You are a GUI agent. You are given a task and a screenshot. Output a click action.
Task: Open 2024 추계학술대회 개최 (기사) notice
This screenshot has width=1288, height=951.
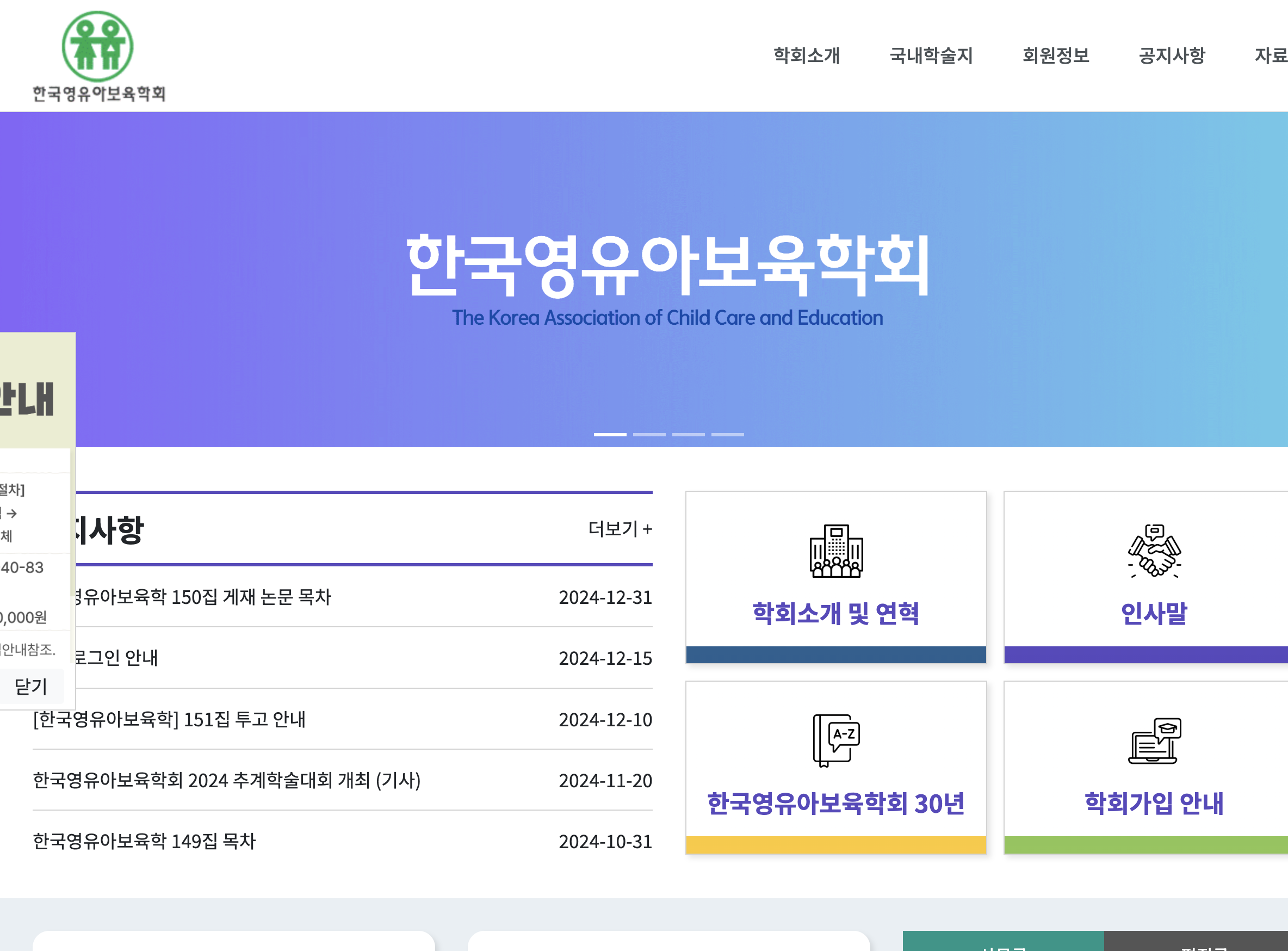point(227,780)
